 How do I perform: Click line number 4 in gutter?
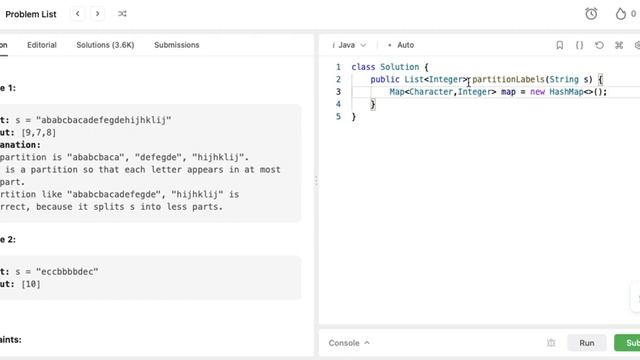point(338,104)
